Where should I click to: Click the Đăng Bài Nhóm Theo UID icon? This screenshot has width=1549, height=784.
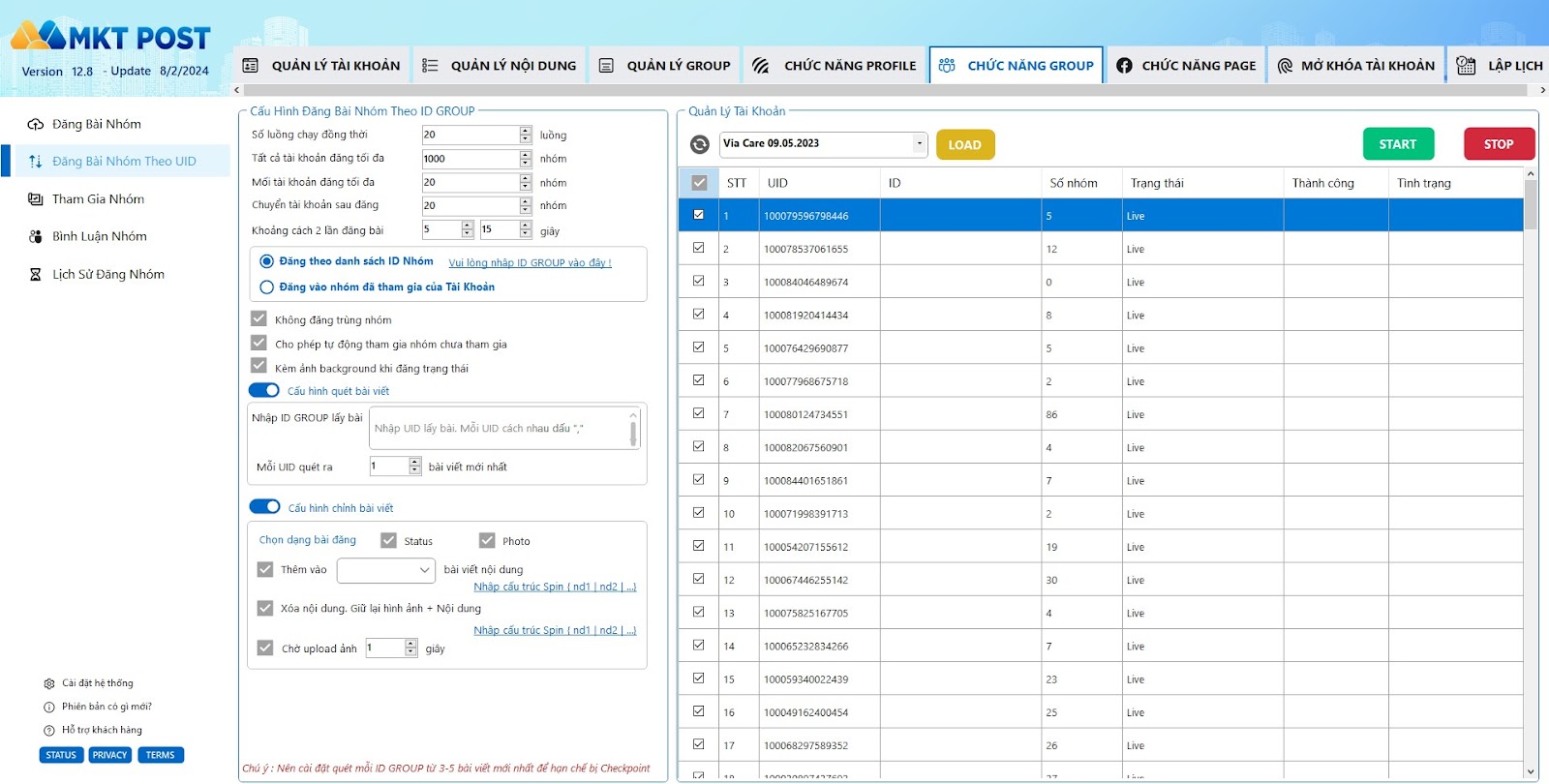tap(35, 162)
